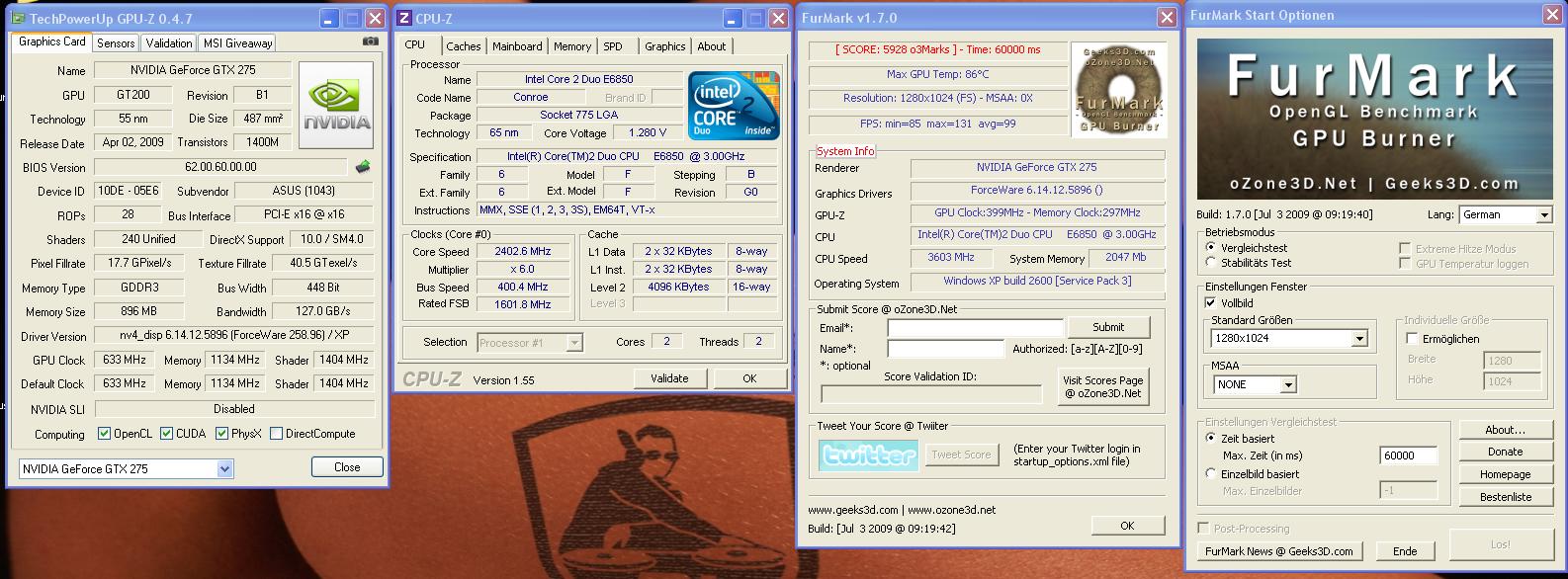Screen dimensions: 1568x579
Task: Close the FurMark v1.7.0 results window
Action: (1167, 17)
